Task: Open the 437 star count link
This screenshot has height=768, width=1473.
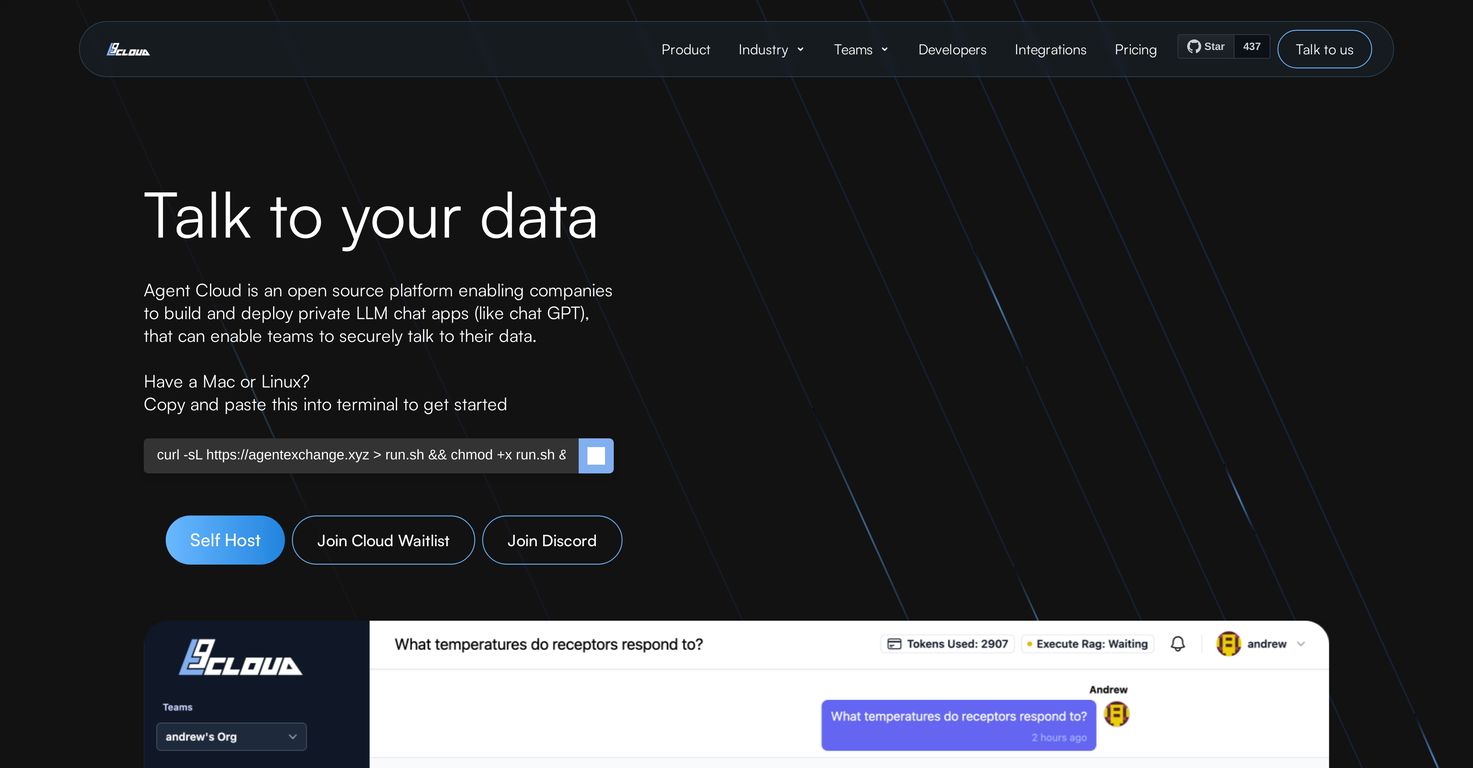Action: [1252, 46]
